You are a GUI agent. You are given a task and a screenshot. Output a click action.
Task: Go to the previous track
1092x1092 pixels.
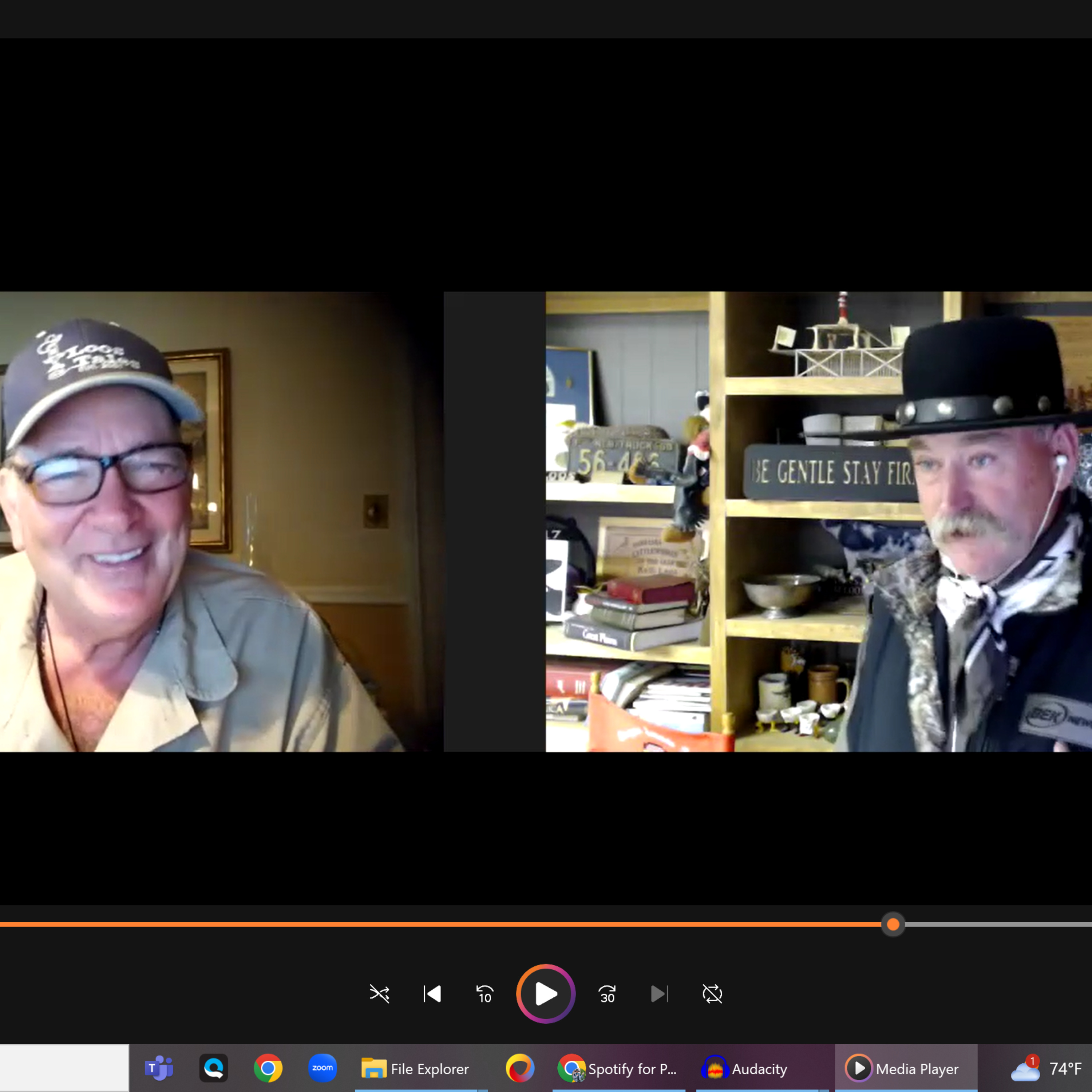[x=432, y=994]
